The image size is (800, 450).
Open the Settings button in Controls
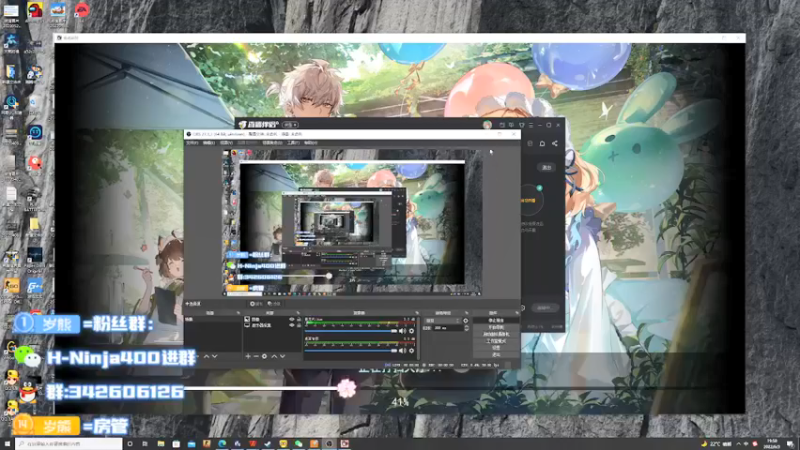point(496,347)
